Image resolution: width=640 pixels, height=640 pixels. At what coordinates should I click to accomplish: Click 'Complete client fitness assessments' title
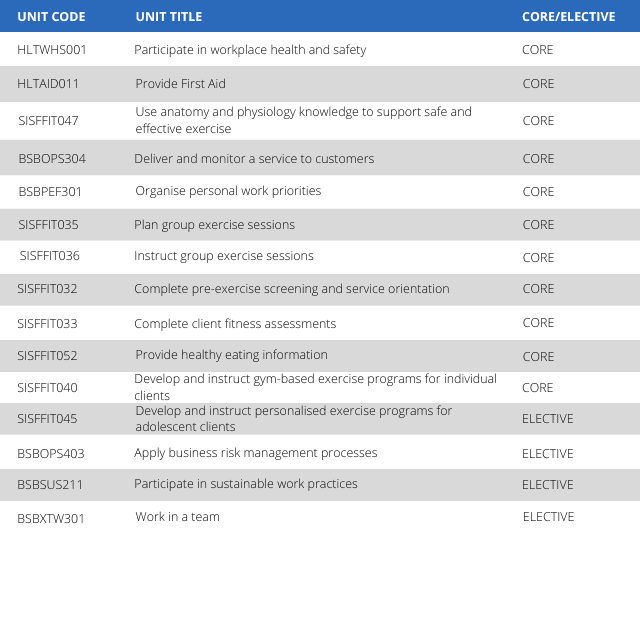[235, 324]
